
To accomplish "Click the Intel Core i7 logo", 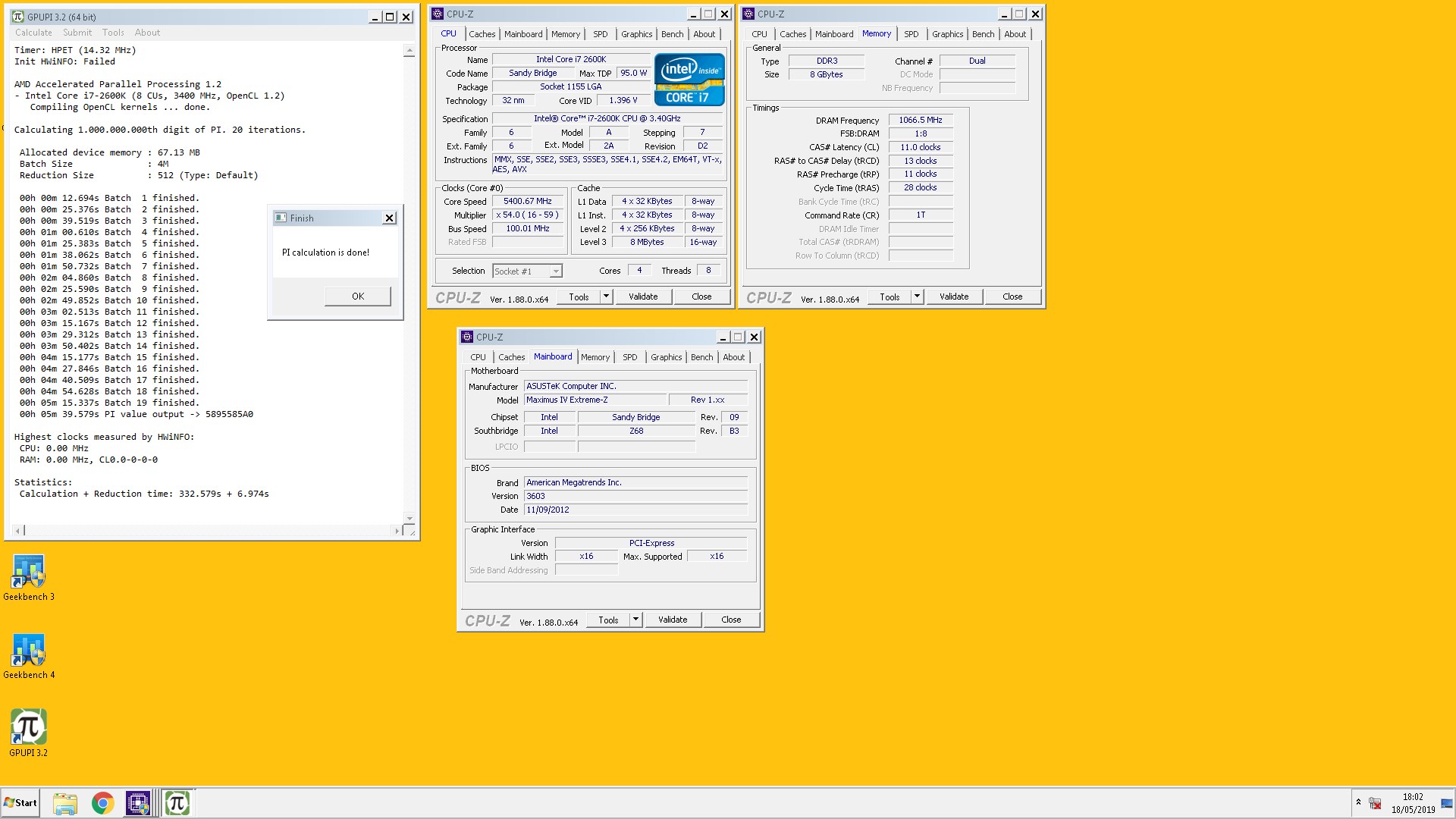I will (x=689, y=80).
